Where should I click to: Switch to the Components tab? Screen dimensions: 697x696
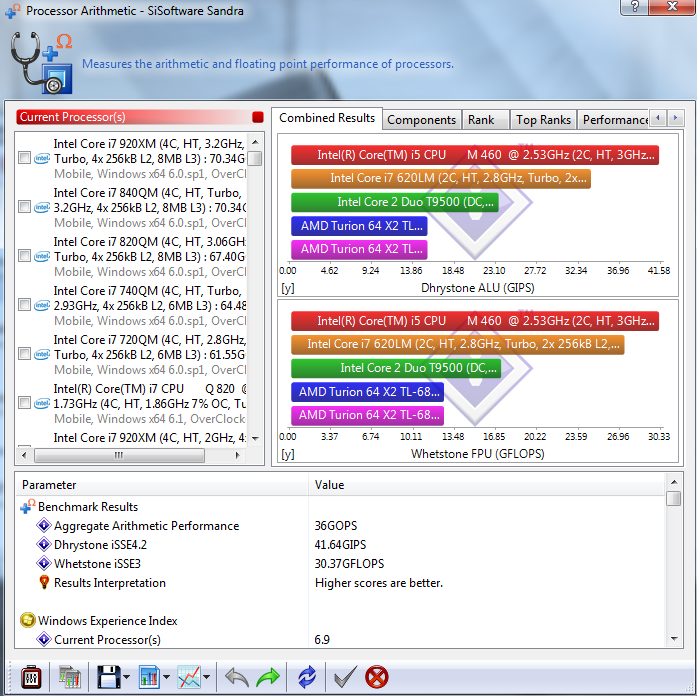click(x=421, y=120)
